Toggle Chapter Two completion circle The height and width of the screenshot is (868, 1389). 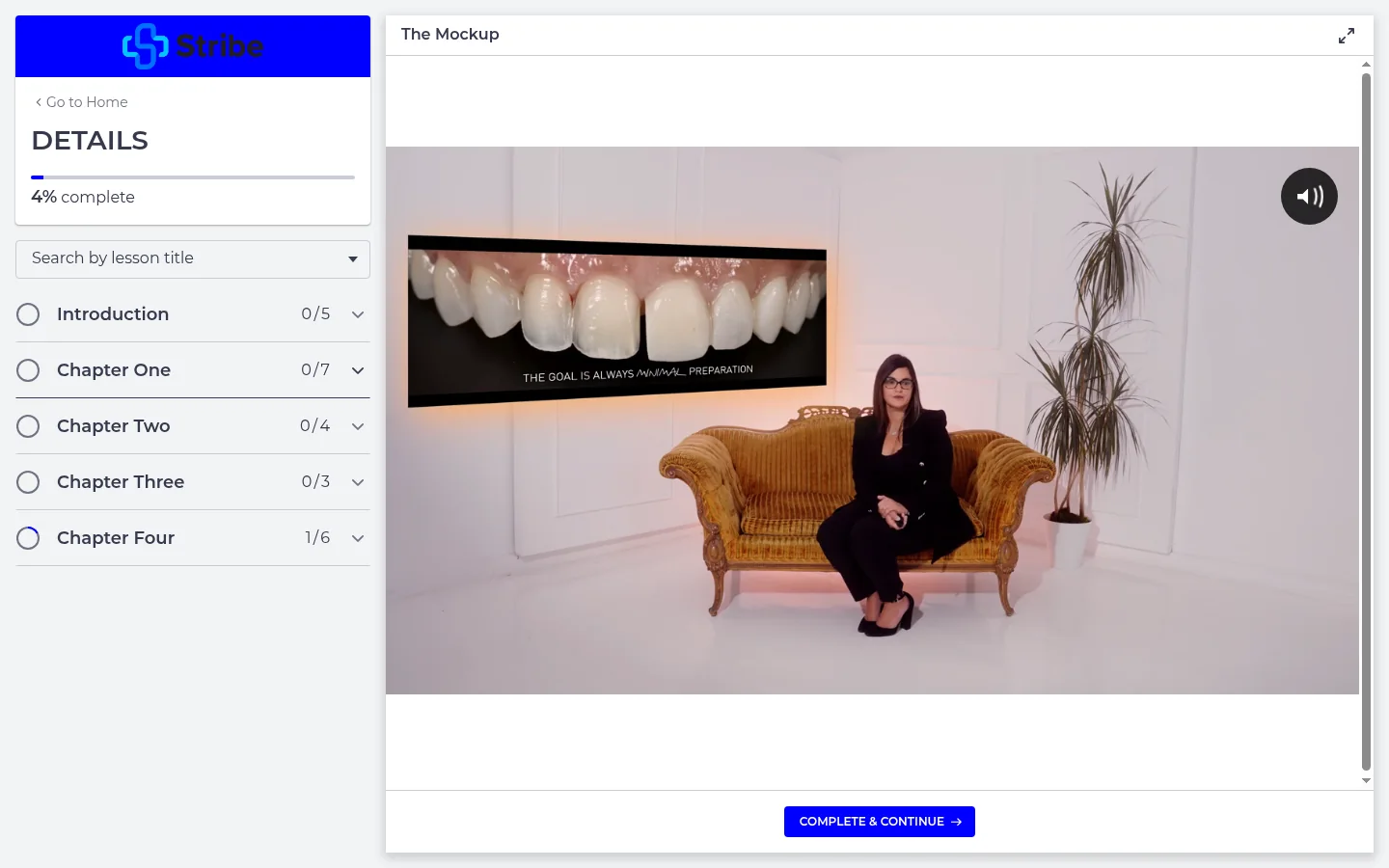[28, 426]
